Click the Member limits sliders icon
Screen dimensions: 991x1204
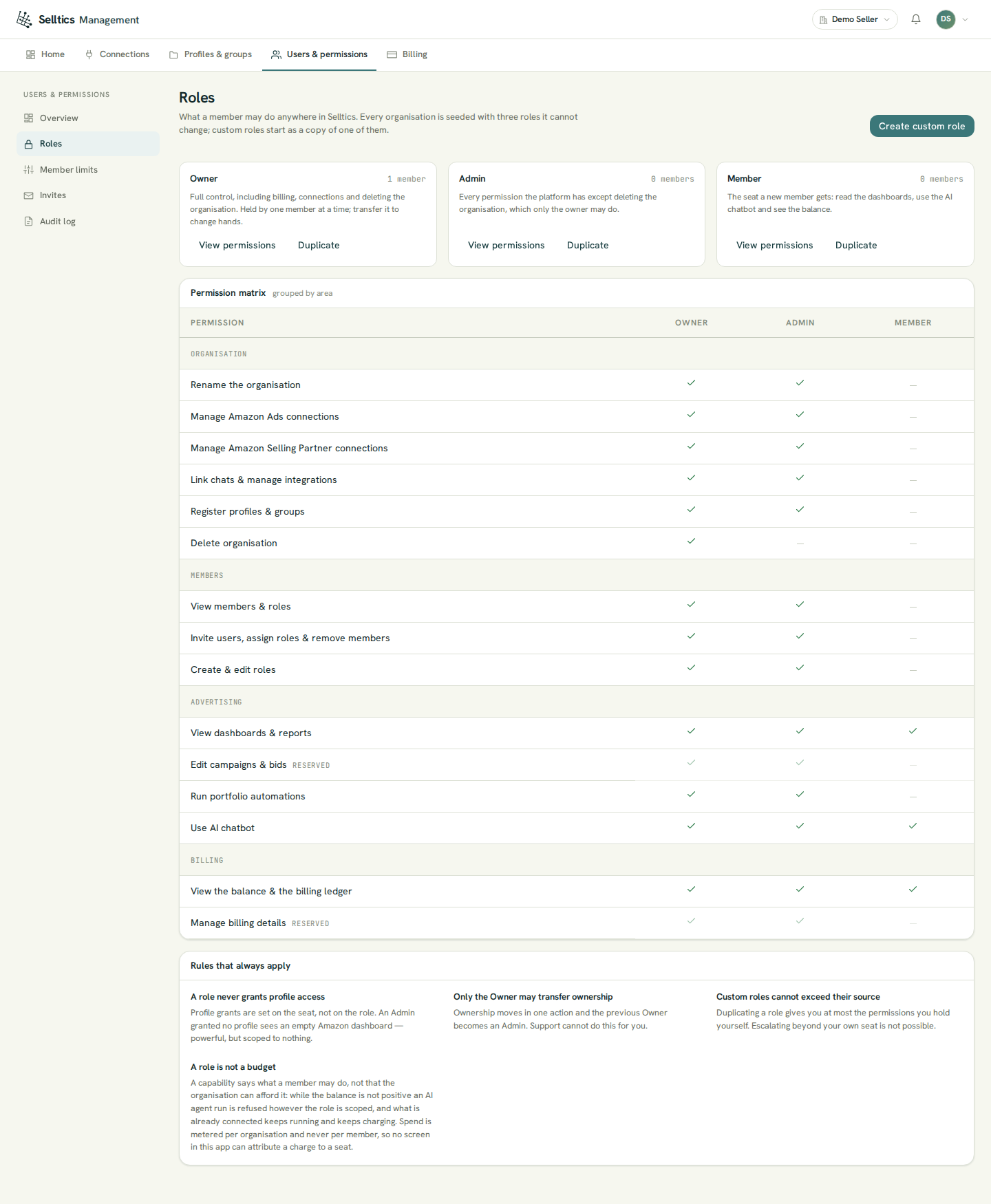coord(28,170)
